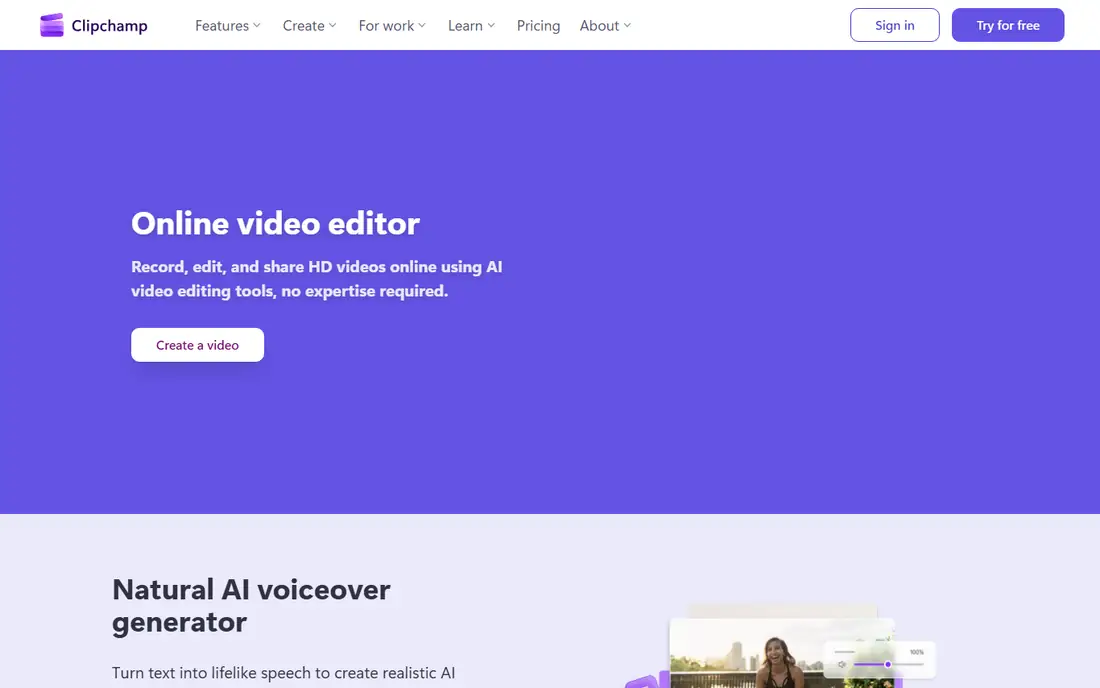This screenshot has height=688, width=1100.
Task: Click the Clipchamp brand name text
Action: 109,26
